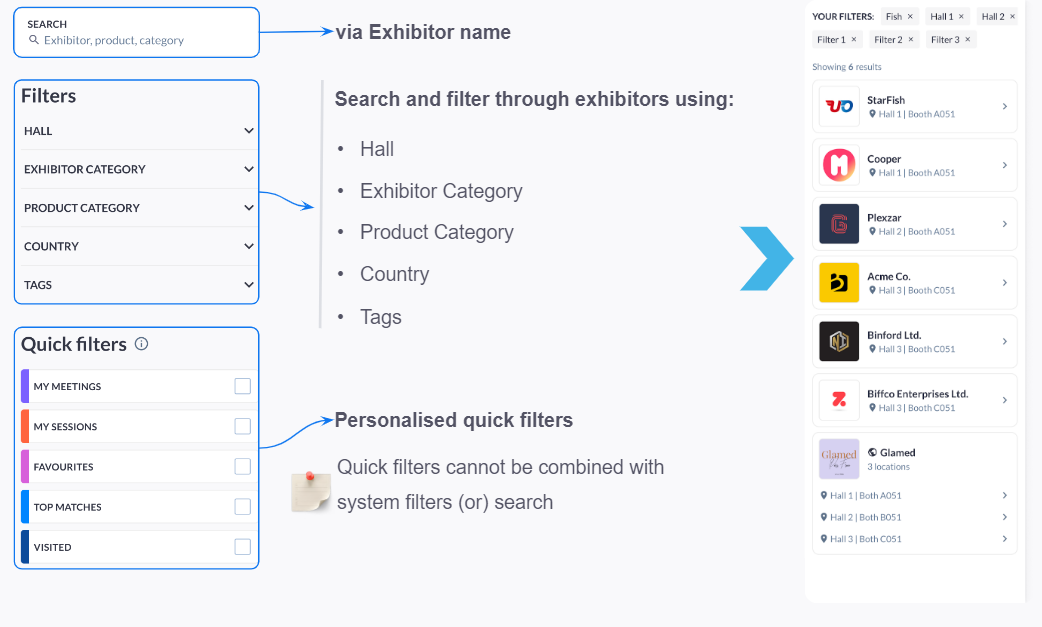Click the Quick filters info icon
The image size is (1042, 627).
[x=142, y=344]
